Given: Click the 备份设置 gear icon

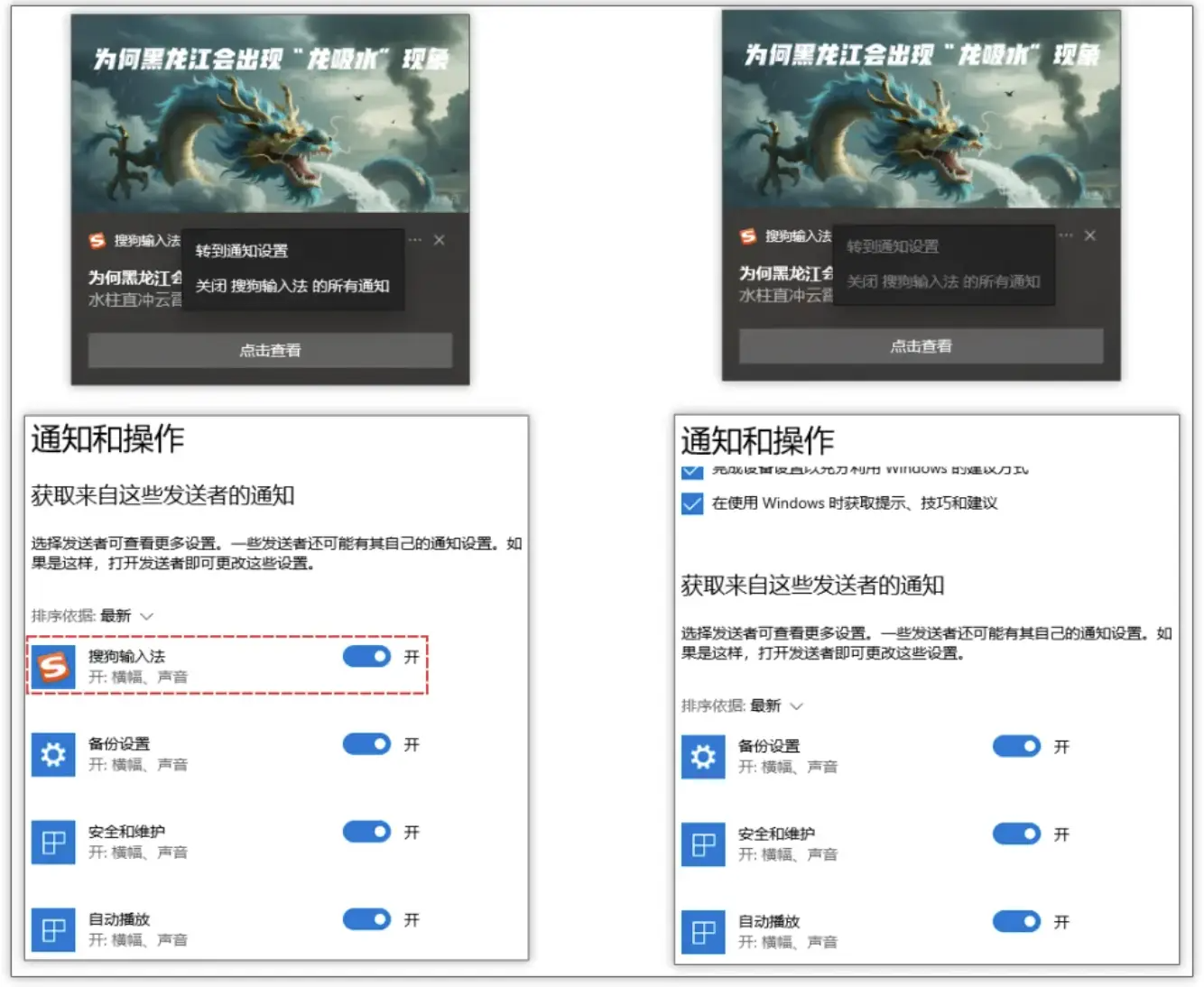Looking at the screenshot, I should 52,755.
